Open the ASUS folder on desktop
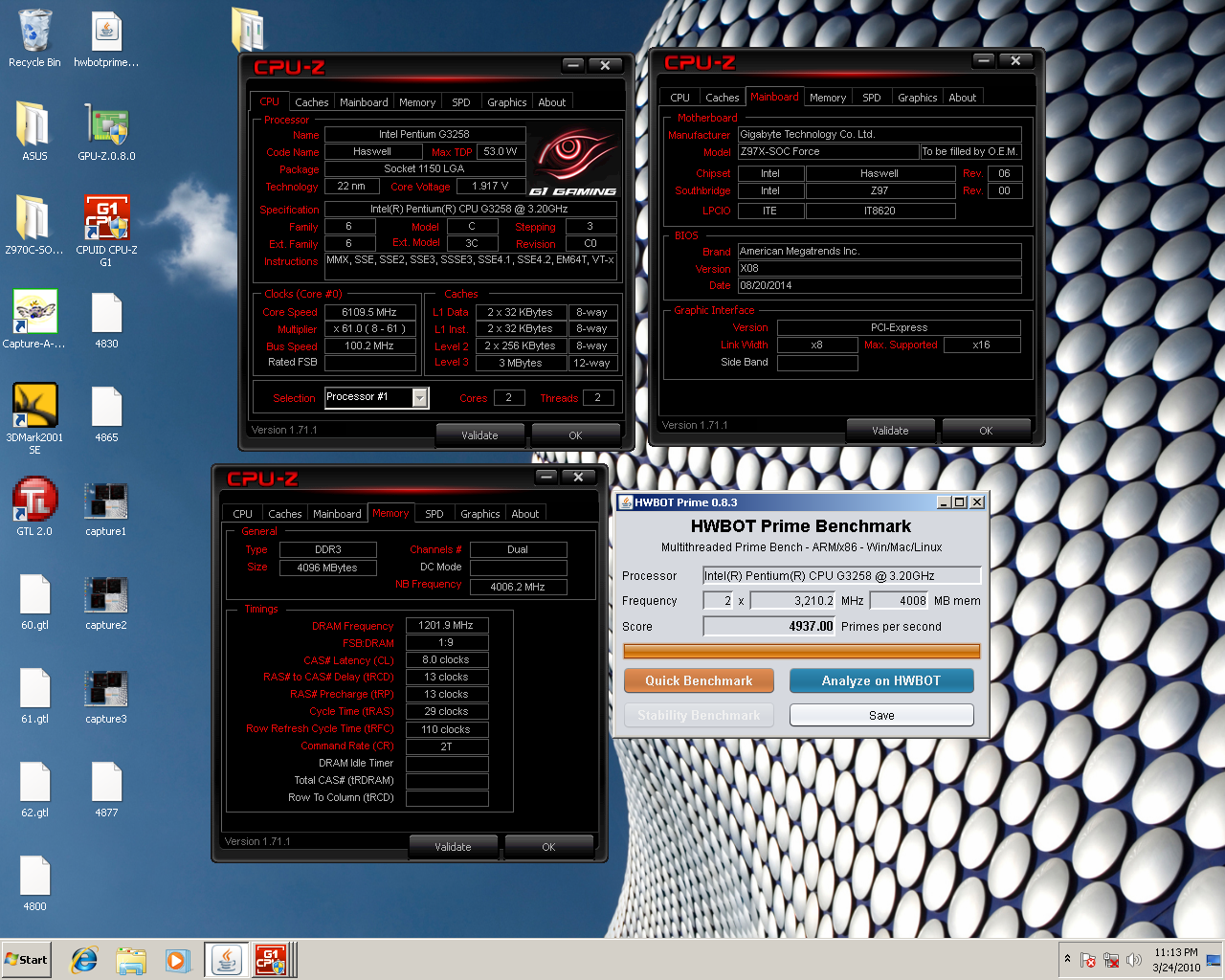 coord(34,131)
